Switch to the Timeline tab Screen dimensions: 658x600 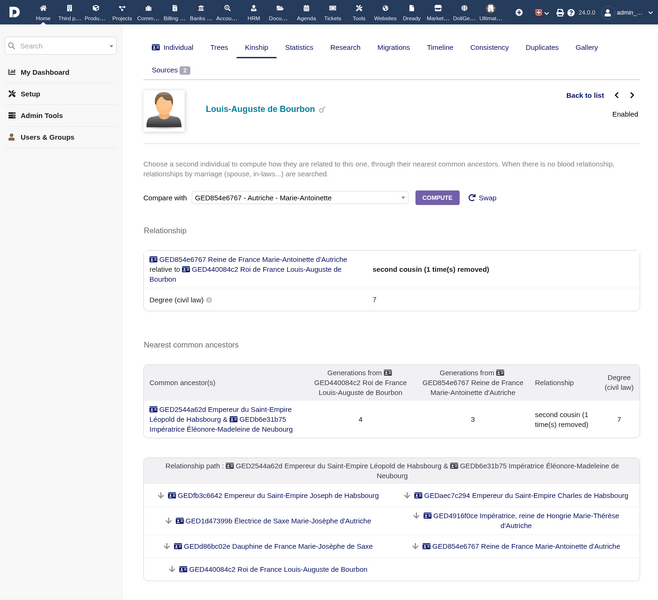pyautogui.click(x=440, y=47)
